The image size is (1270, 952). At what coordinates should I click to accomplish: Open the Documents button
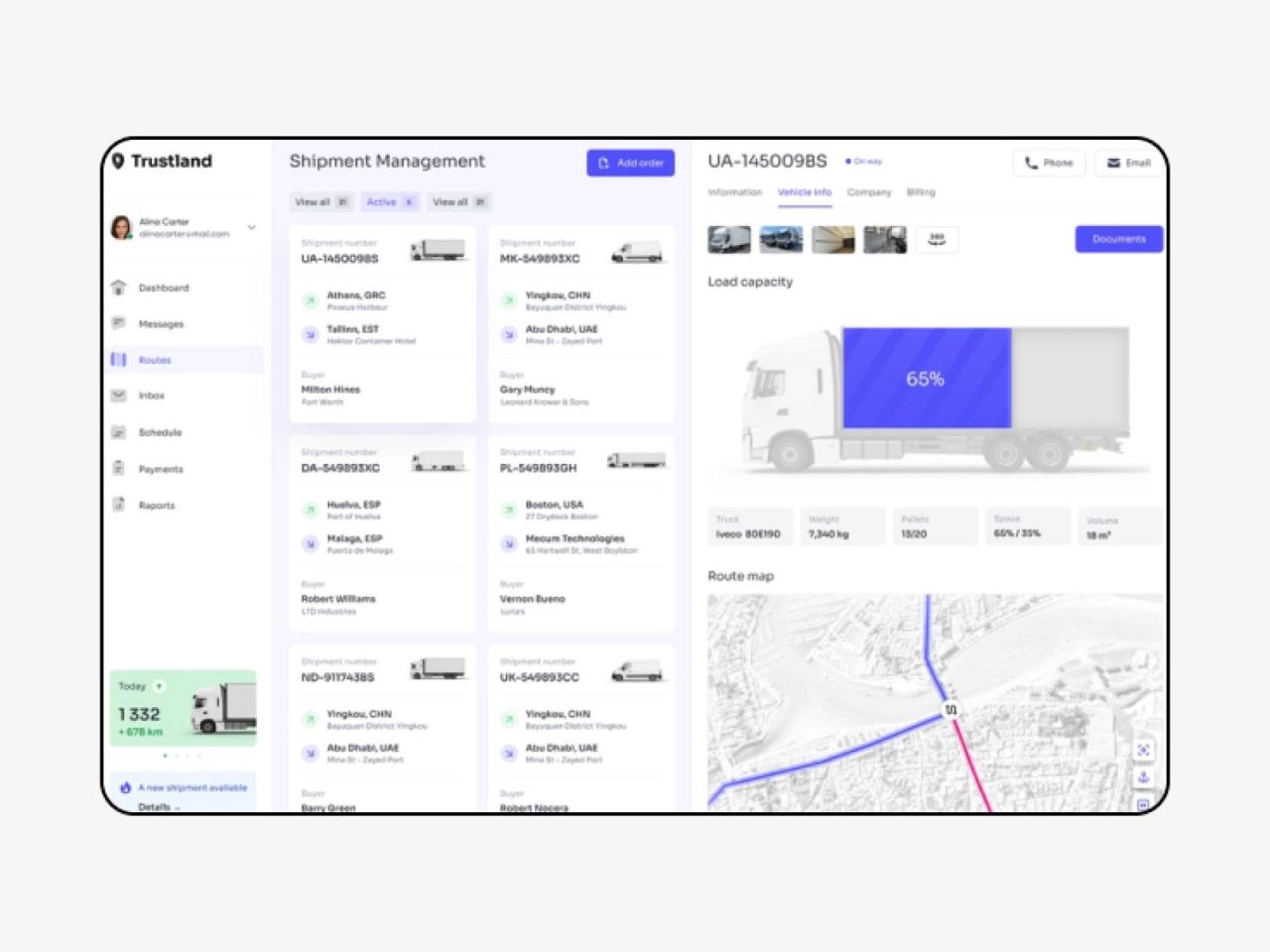[1119, 239]
